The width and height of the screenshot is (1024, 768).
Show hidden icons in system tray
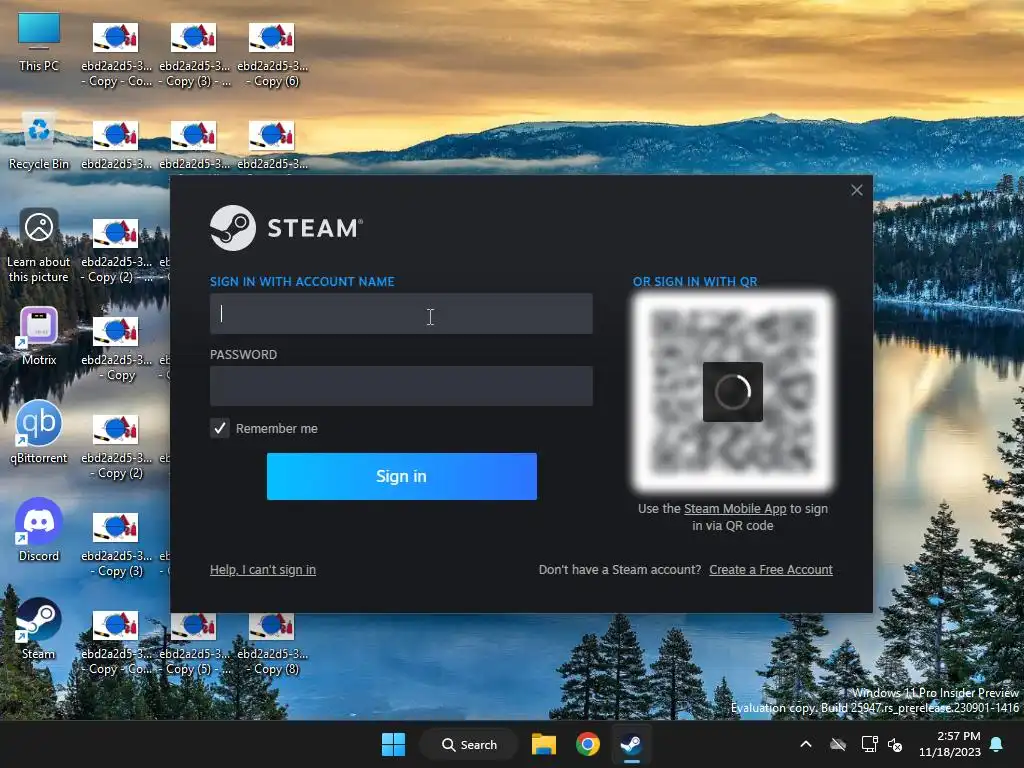806,744
